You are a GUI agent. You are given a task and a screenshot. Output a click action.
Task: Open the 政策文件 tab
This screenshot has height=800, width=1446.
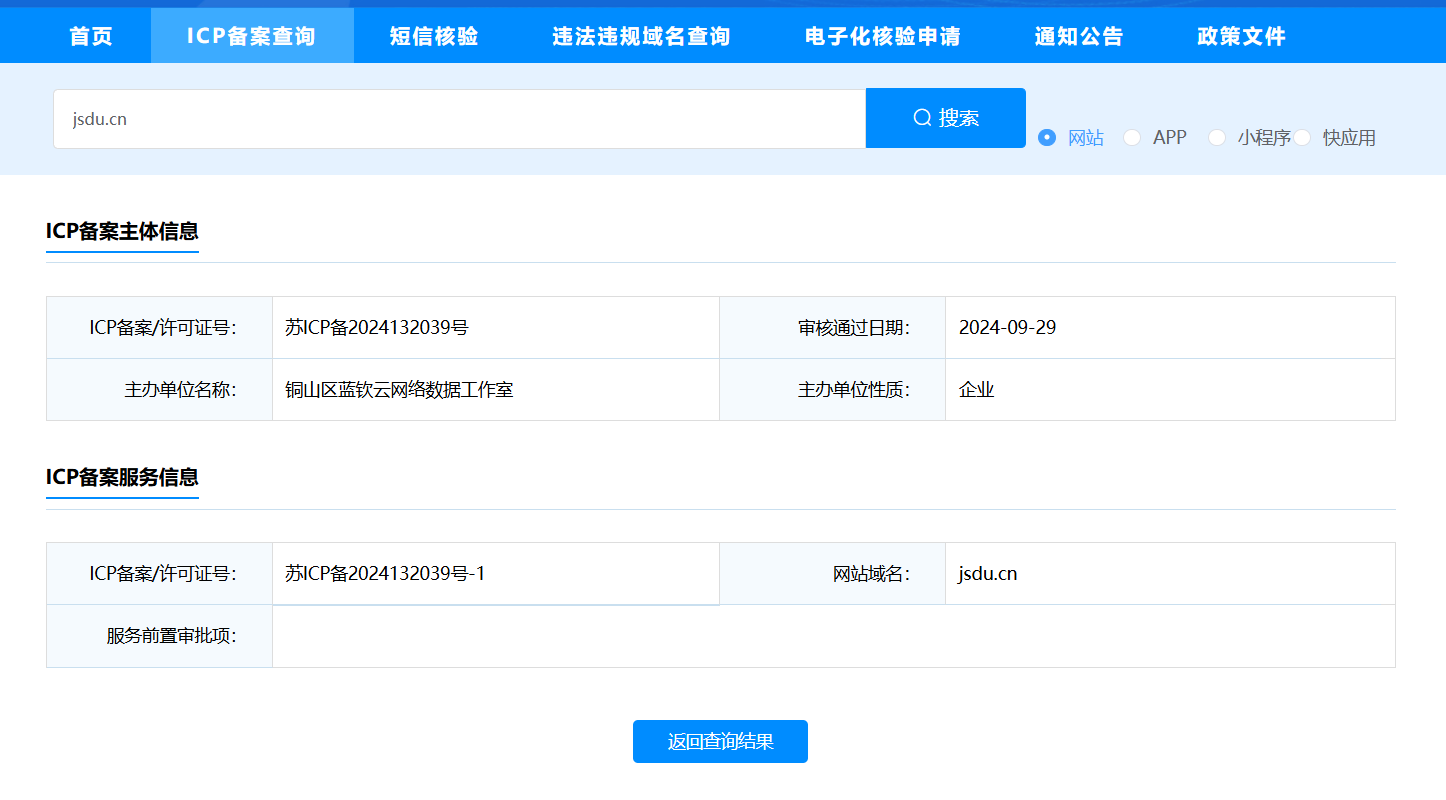pyautogui.click(x=1241, y=36)
